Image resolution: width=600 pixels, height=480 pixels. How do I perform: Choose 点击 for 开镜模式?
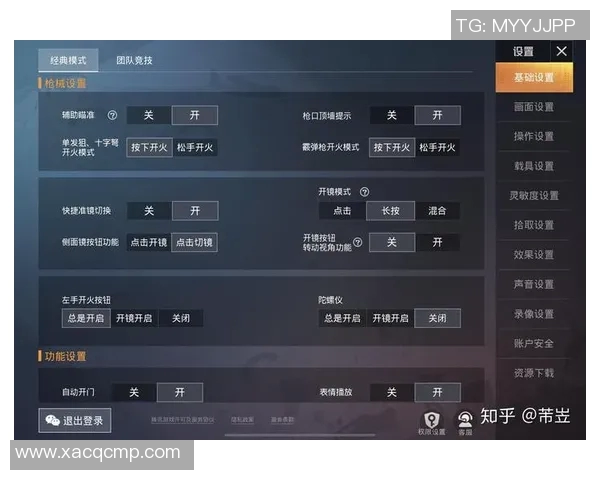(x=342, y=211)
